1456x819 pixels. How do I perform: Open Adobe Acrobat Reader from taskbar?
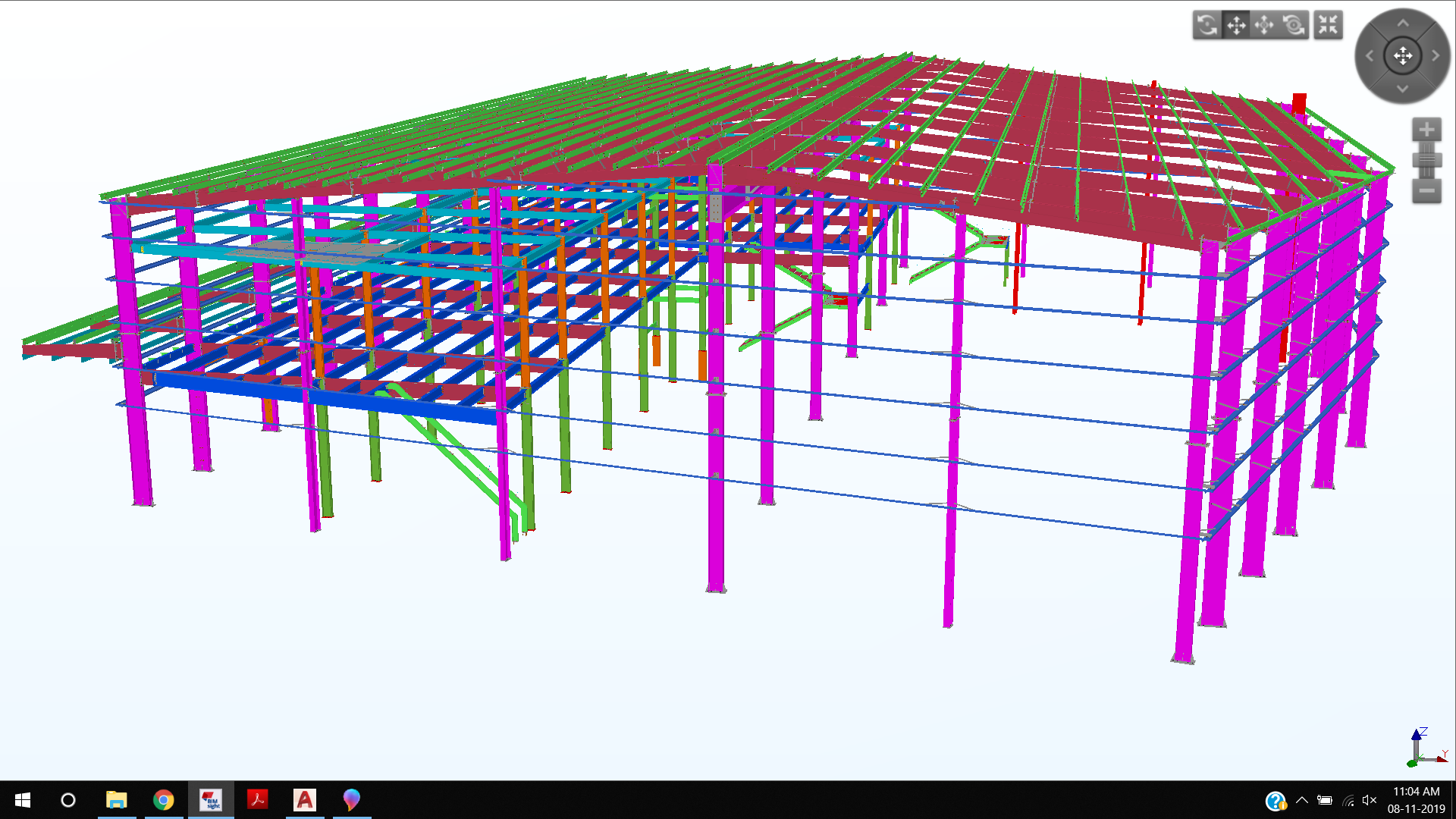click(257, 800)
